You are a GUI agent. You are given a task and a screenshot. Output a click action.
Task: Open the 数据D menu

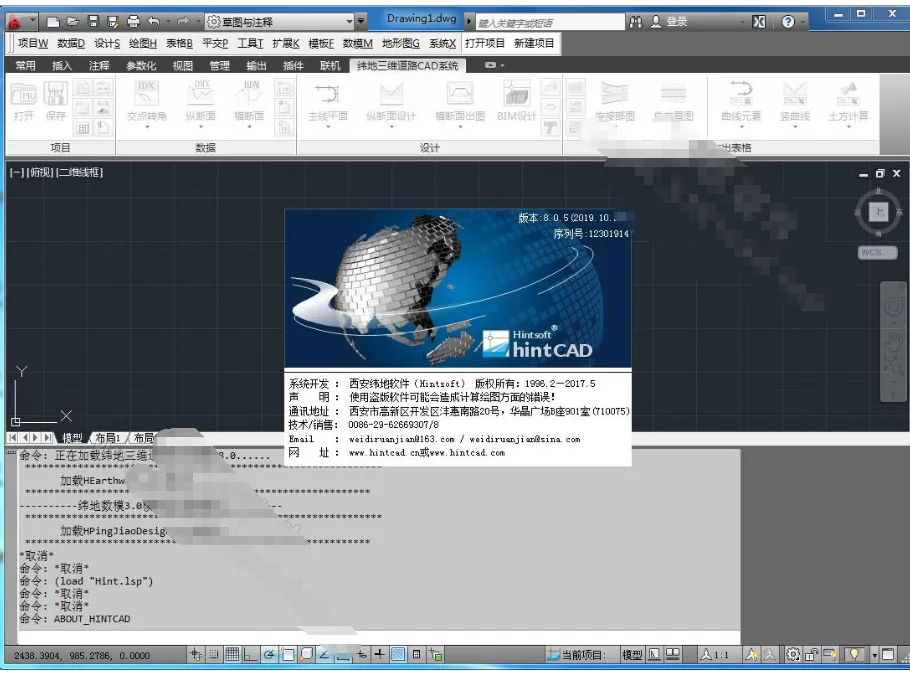tap(71, 44)
